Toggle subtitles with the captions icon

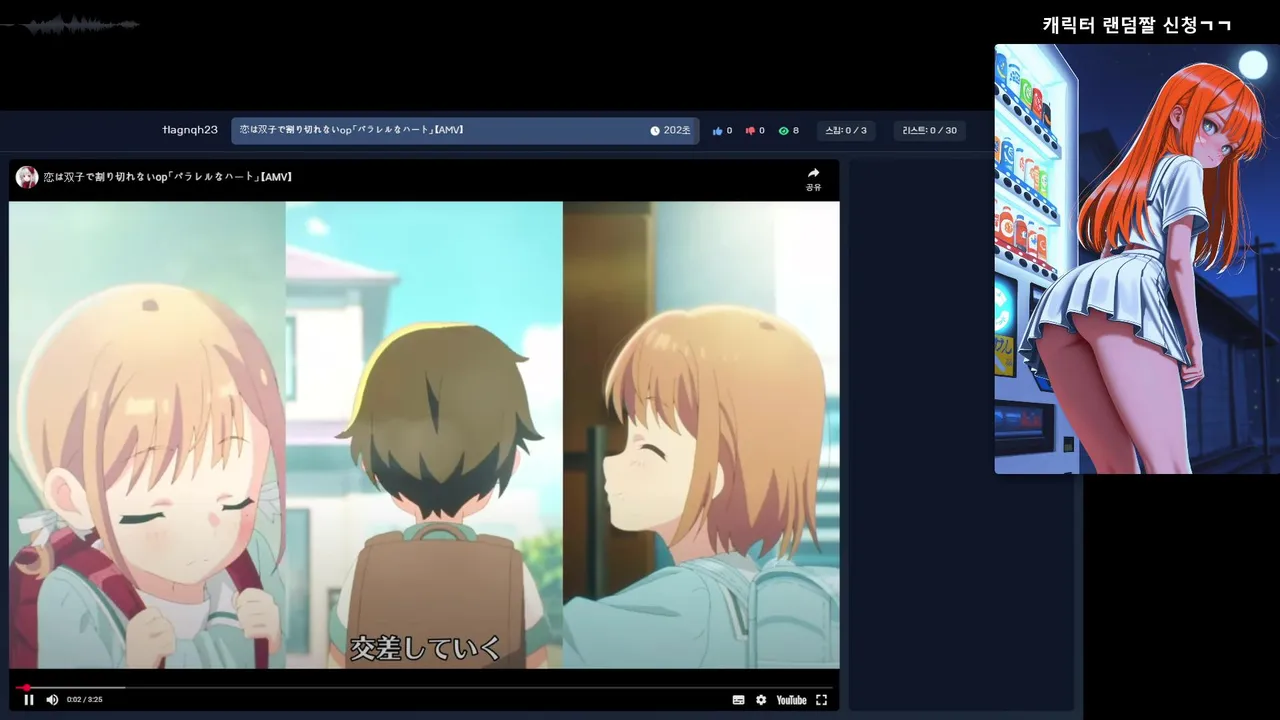tap(738, 700)
